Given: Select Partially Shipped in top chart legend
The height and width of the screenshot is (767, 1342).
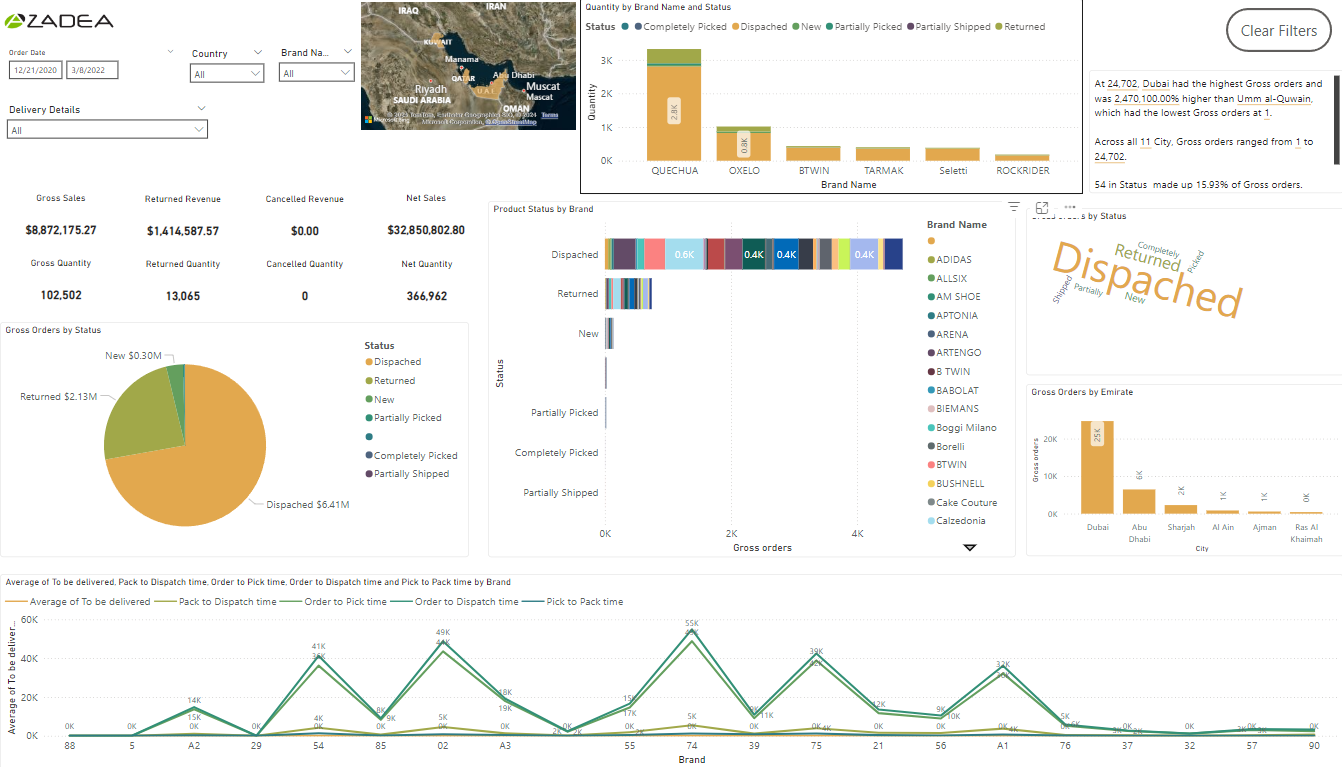Looking at the screenshot, I should pyautogui.click(x=948, y=27).
